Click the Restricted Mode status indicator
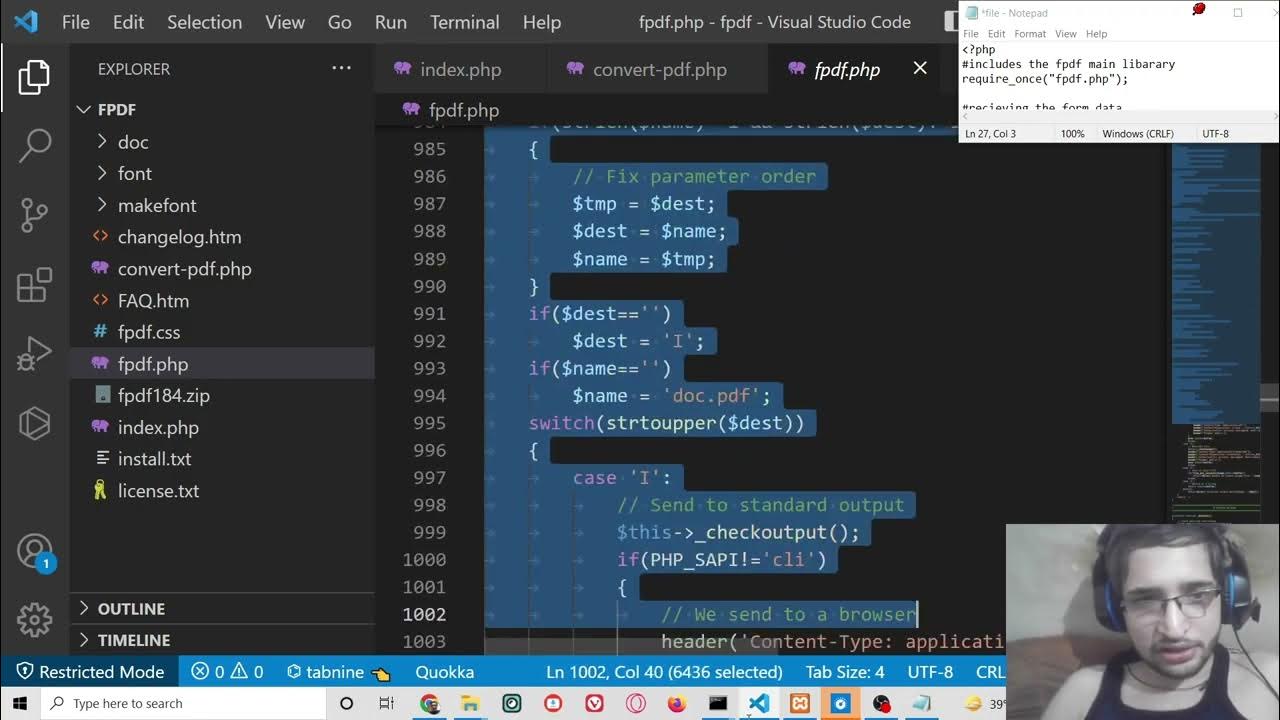1280x720 pixels. point(90,672)
